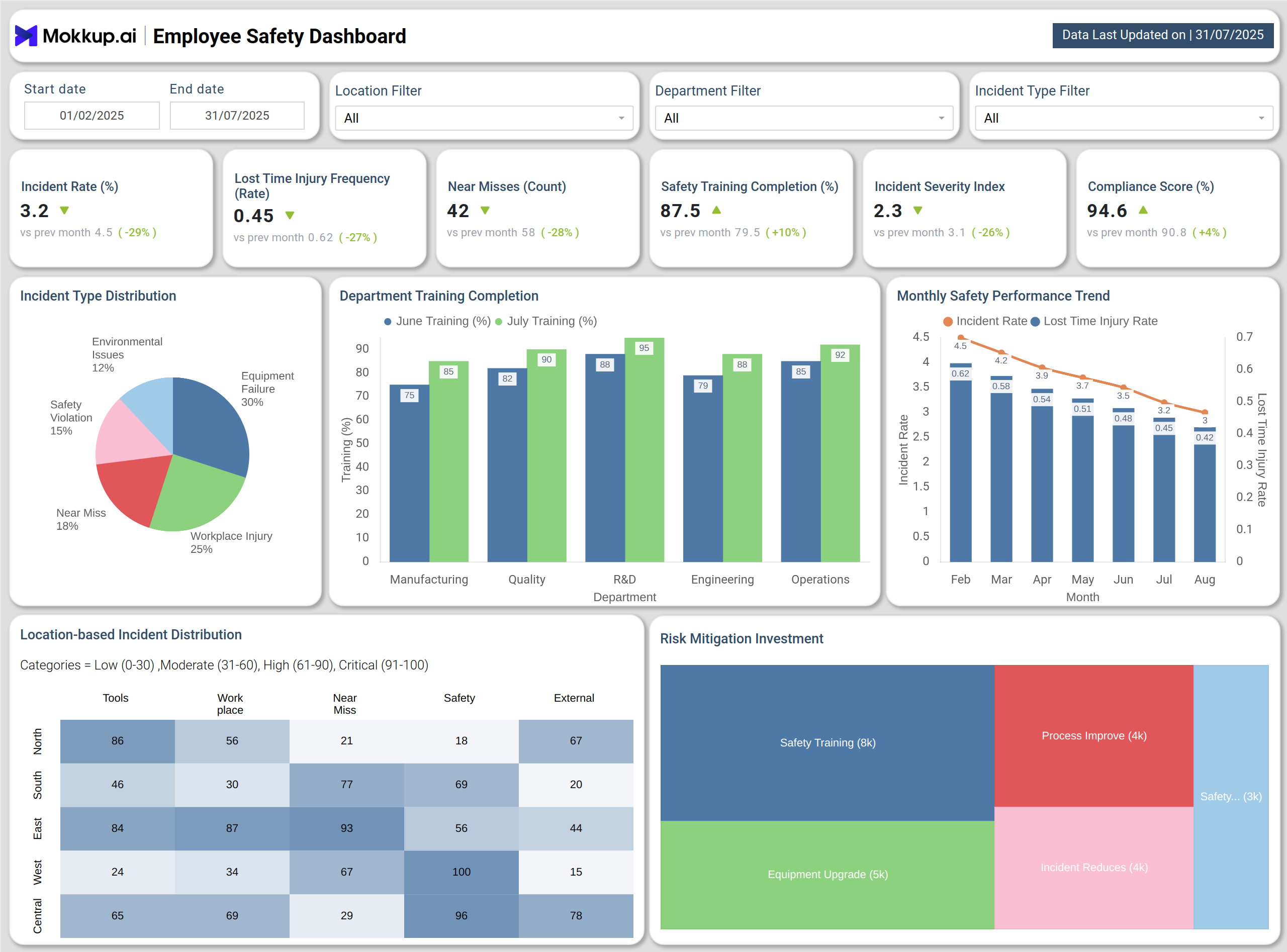The image size is (1287, 952).
Task: Click the Aug bar in trend chart
Action: click(1205, 495)
